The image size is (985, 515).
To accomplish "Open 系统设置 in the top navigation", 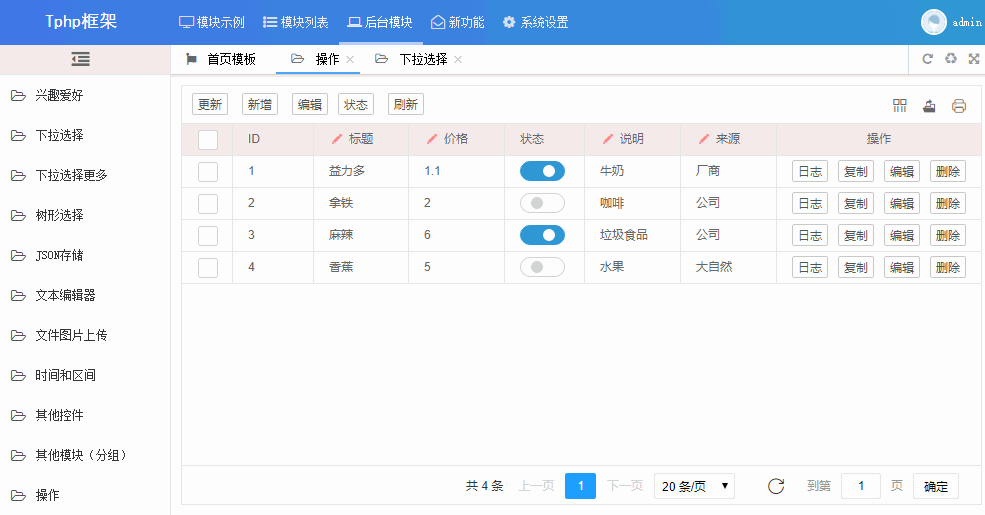I will pyautogui.click(x=535, y=23).
